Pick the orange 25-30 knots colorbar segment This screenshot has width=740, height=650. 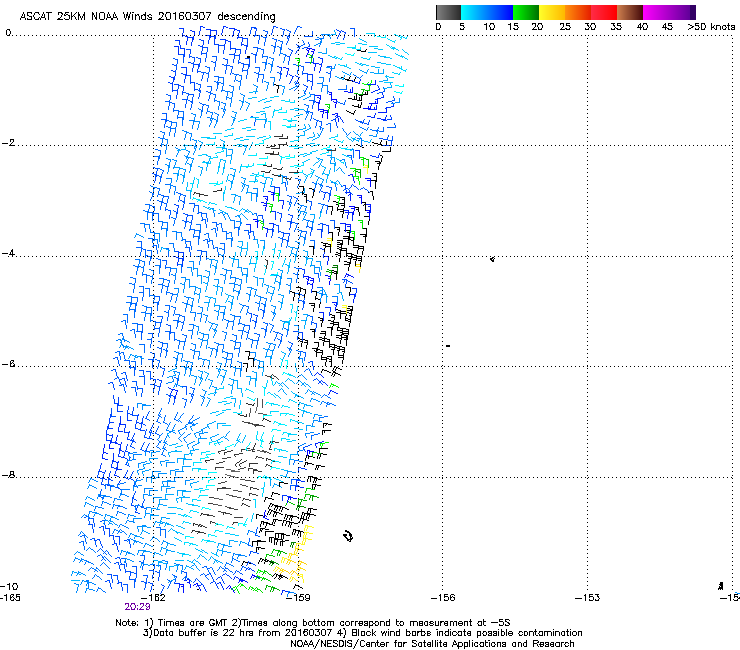click(578, 12)
